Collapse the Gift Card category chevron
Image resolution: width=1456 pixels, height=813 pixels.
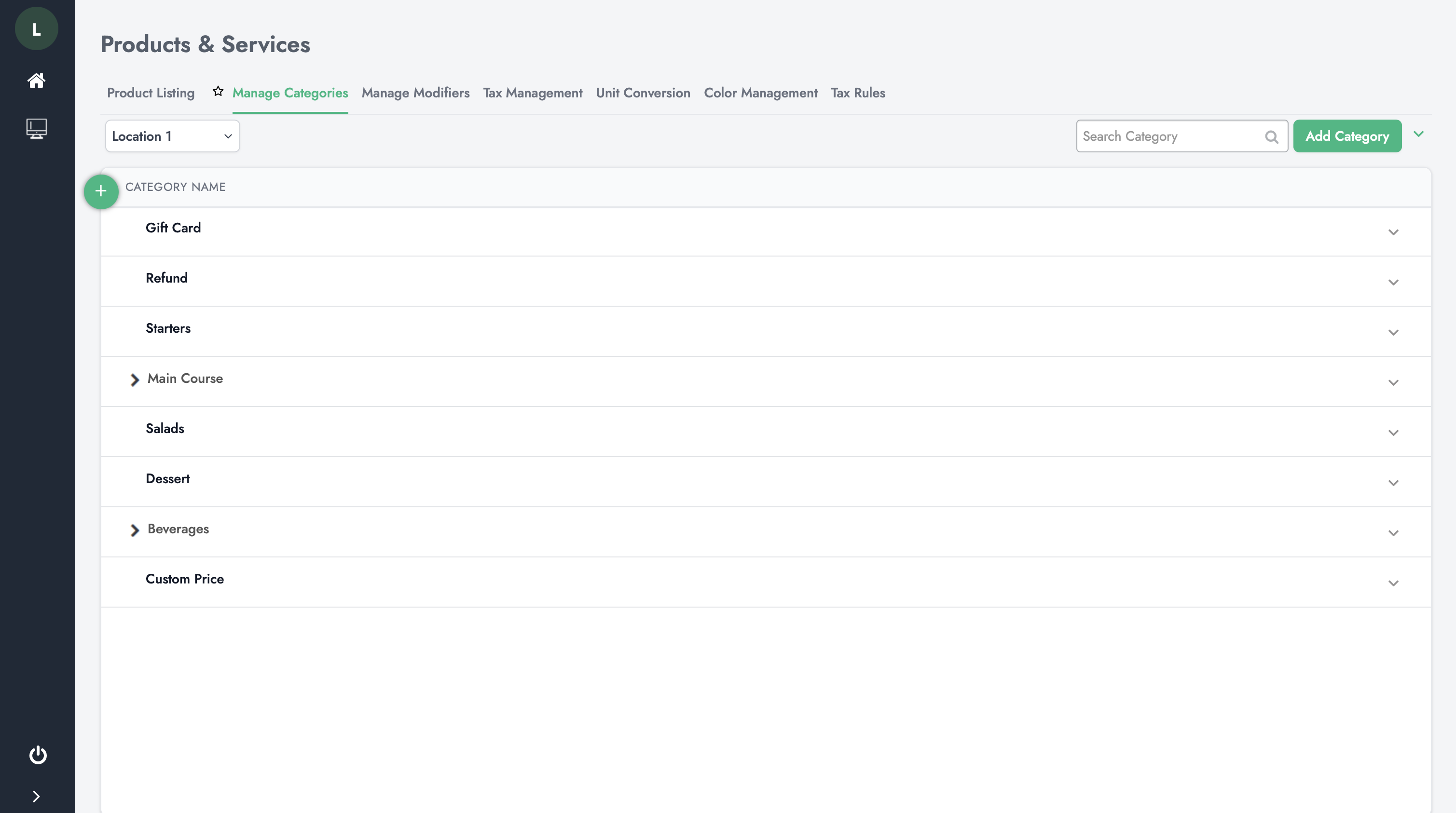(x=1393, y=232)
